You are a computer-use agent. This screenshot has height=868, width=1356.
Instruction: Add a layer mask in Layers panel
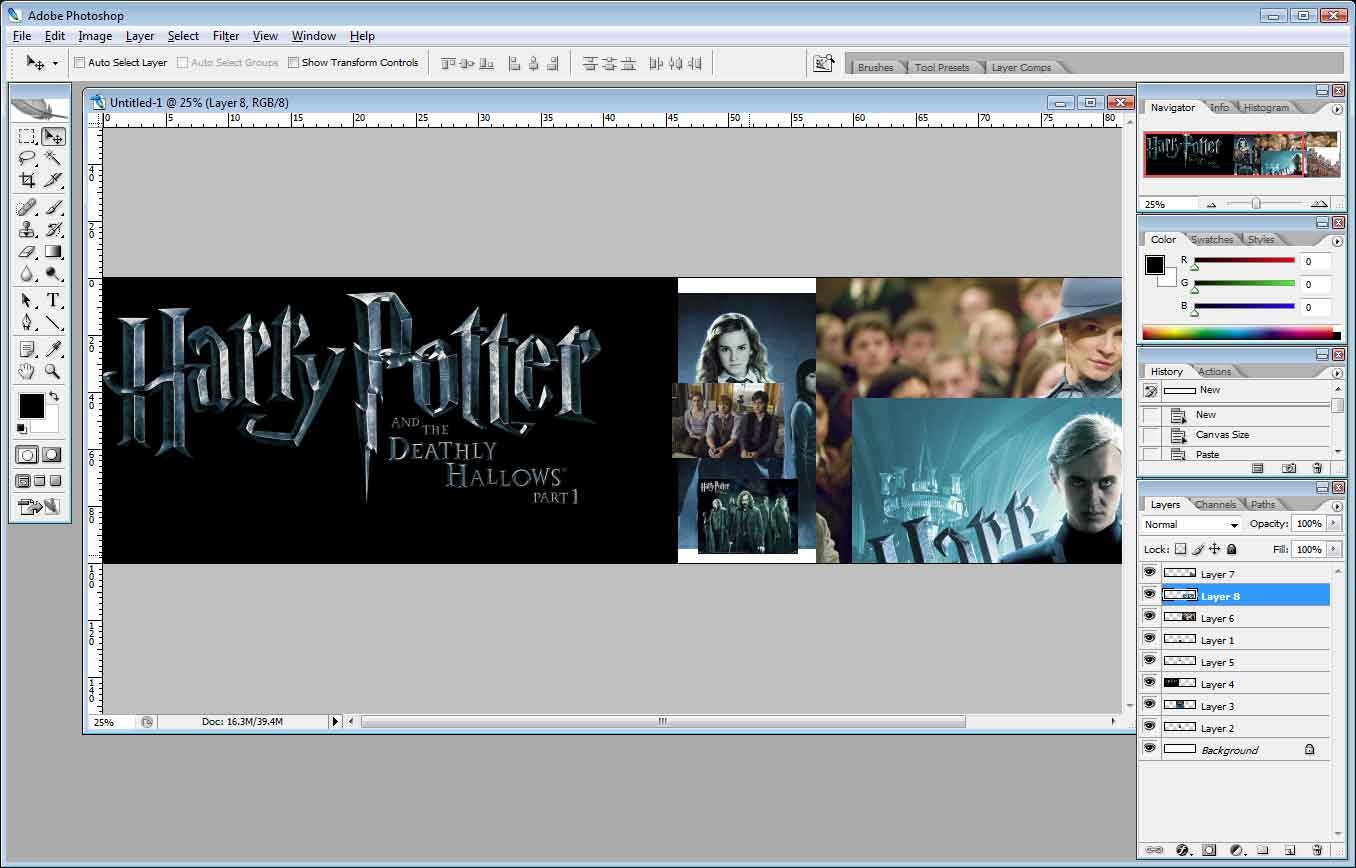click(1209, 850)
